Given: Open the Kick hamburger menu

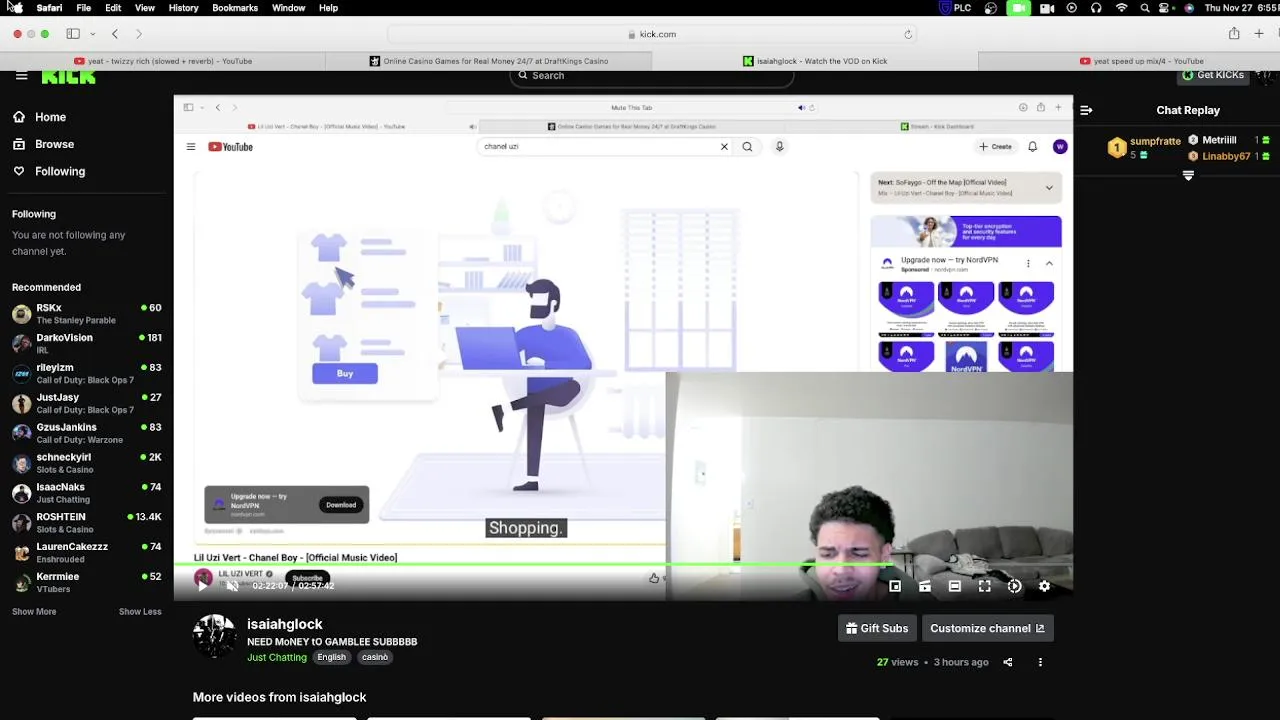Looking at the screenshot, I should (x=21, y=76).
